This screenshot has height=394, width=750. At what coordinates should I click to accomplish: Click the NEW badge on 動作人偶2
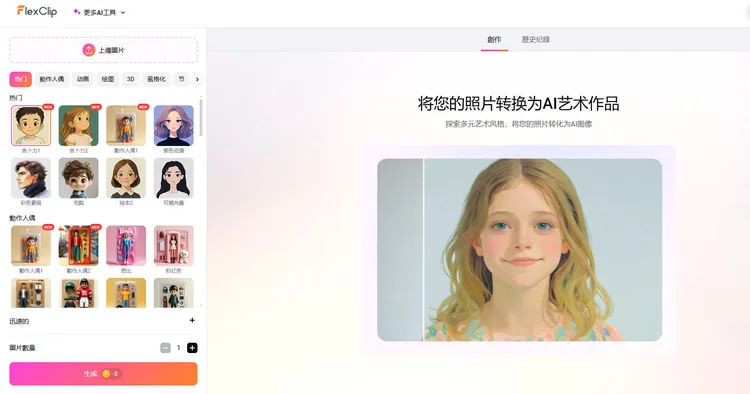[96, 227]
